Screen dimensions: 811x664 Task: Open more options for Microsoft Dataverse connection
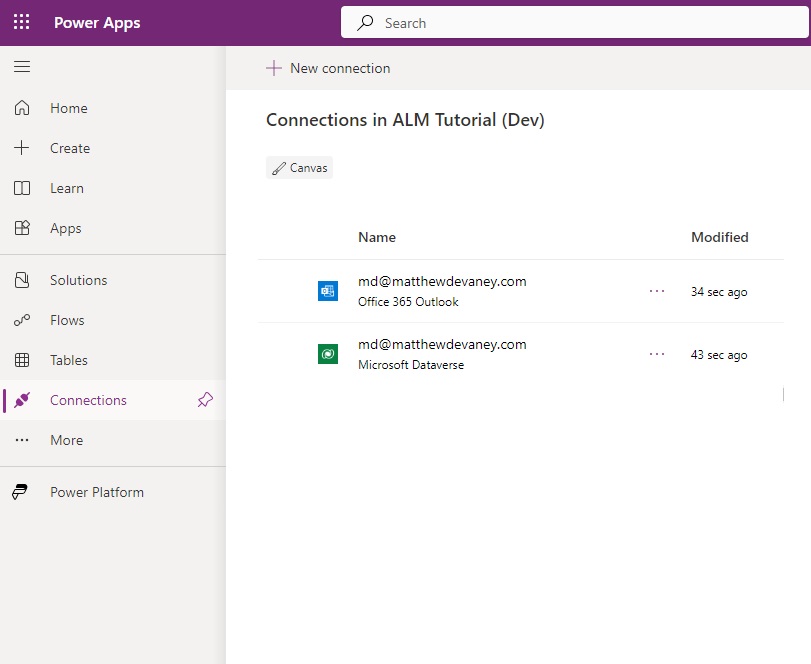tap(657, 354)
